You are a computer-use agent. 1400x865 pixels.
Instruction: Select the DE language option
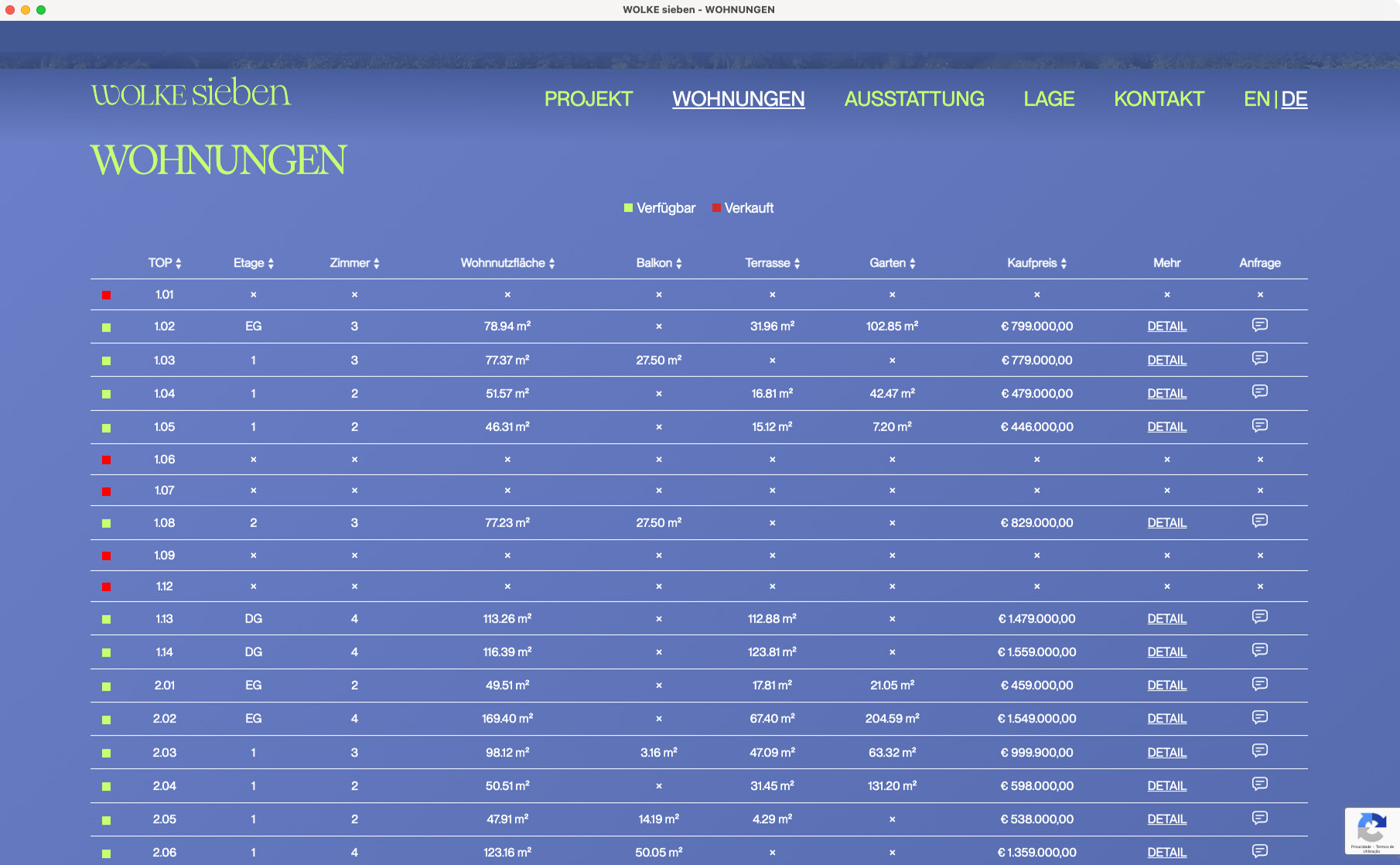[1294, 99]
